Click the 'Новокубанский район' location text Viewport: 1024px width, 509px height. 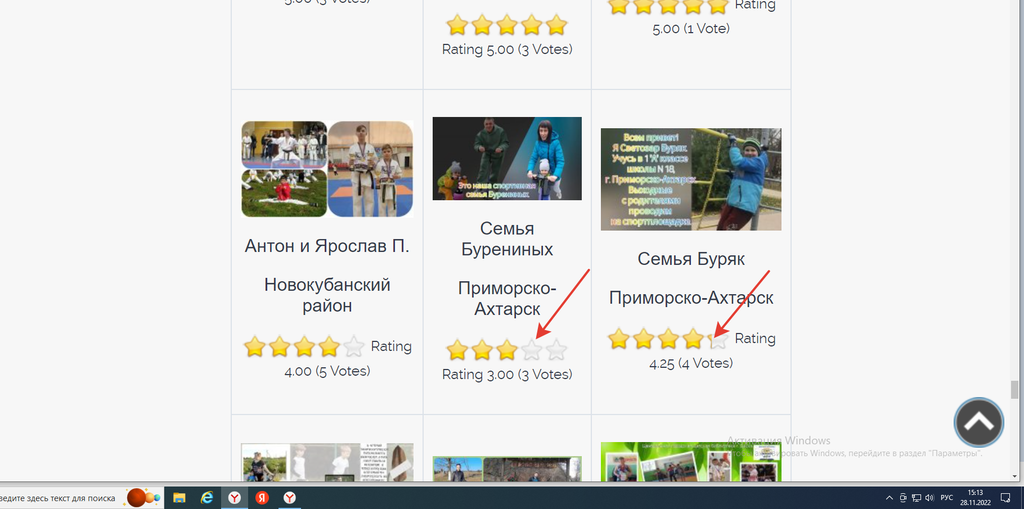(x=327, y=295)
